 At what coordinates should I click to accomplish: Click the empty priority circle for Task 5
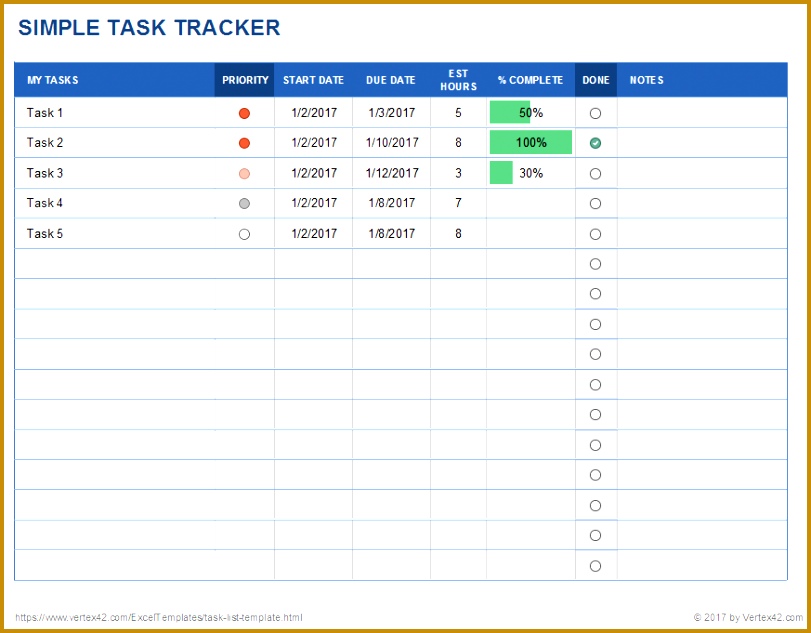244,233
